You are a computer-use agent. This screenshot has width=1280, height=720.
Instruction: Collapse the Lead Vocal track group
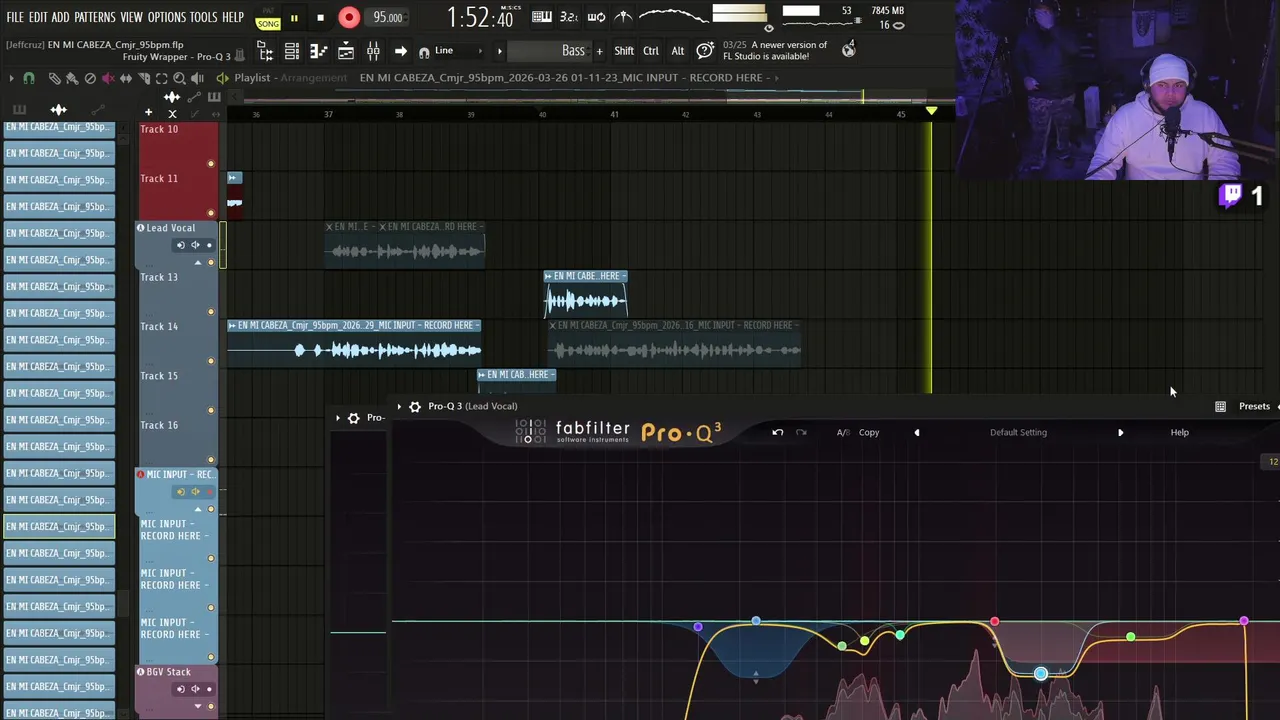197,262
